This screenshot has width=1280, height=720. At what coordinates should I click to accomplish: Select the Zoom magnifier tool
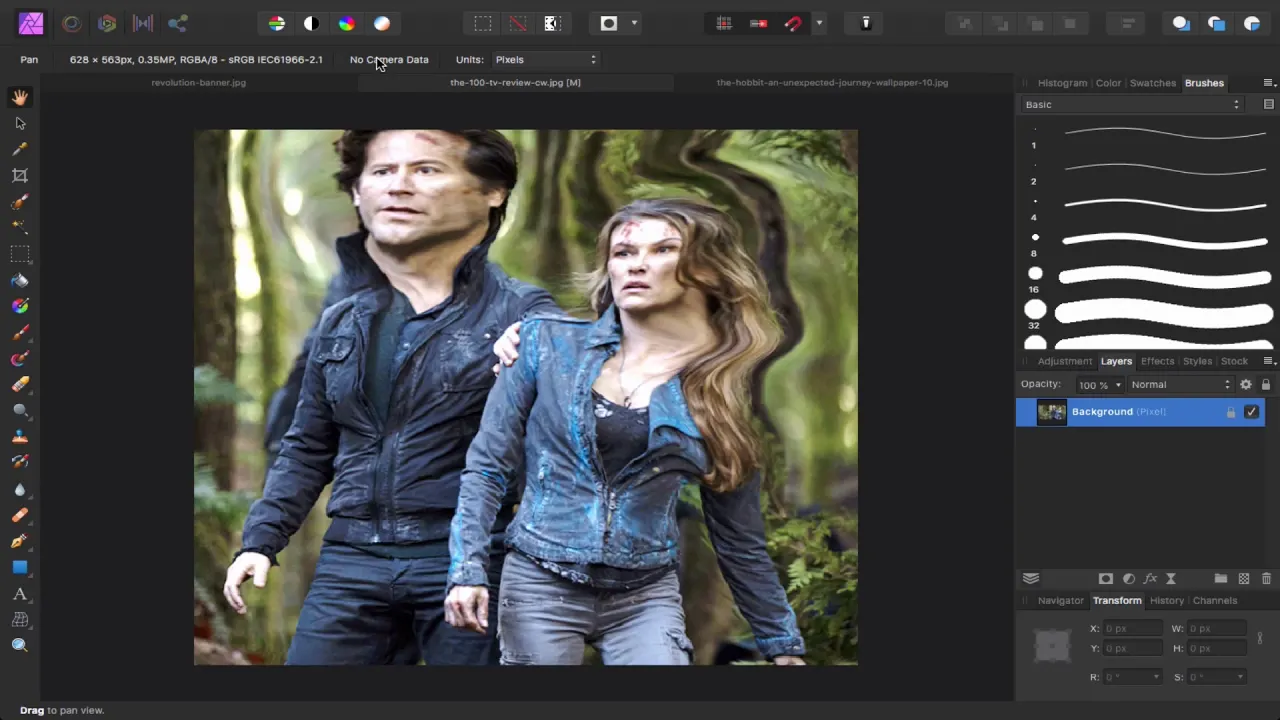click(20, 646)
